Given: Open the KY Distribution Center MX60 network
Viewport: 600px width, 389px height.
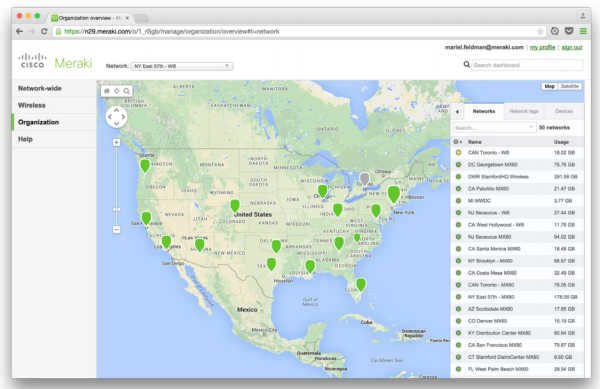Looking at the screenshot, I should [517, 333].
